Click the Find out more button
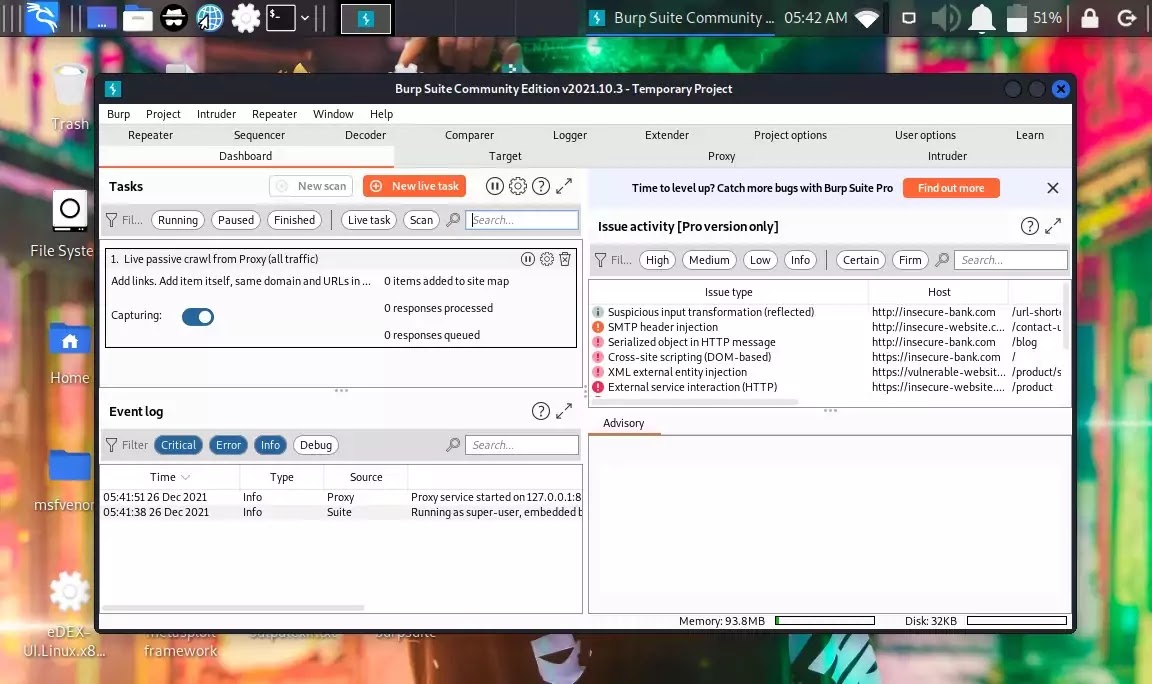Viewport: 1152px width, 684px height. [951, 188]
